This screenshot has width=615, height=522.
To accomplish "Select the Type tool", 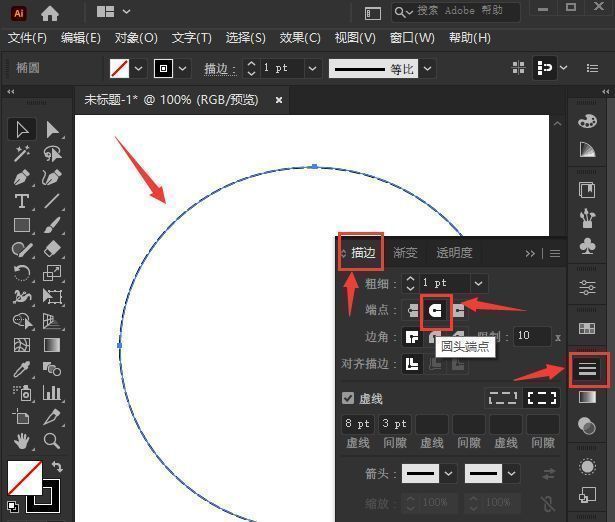I will [22, 201].
